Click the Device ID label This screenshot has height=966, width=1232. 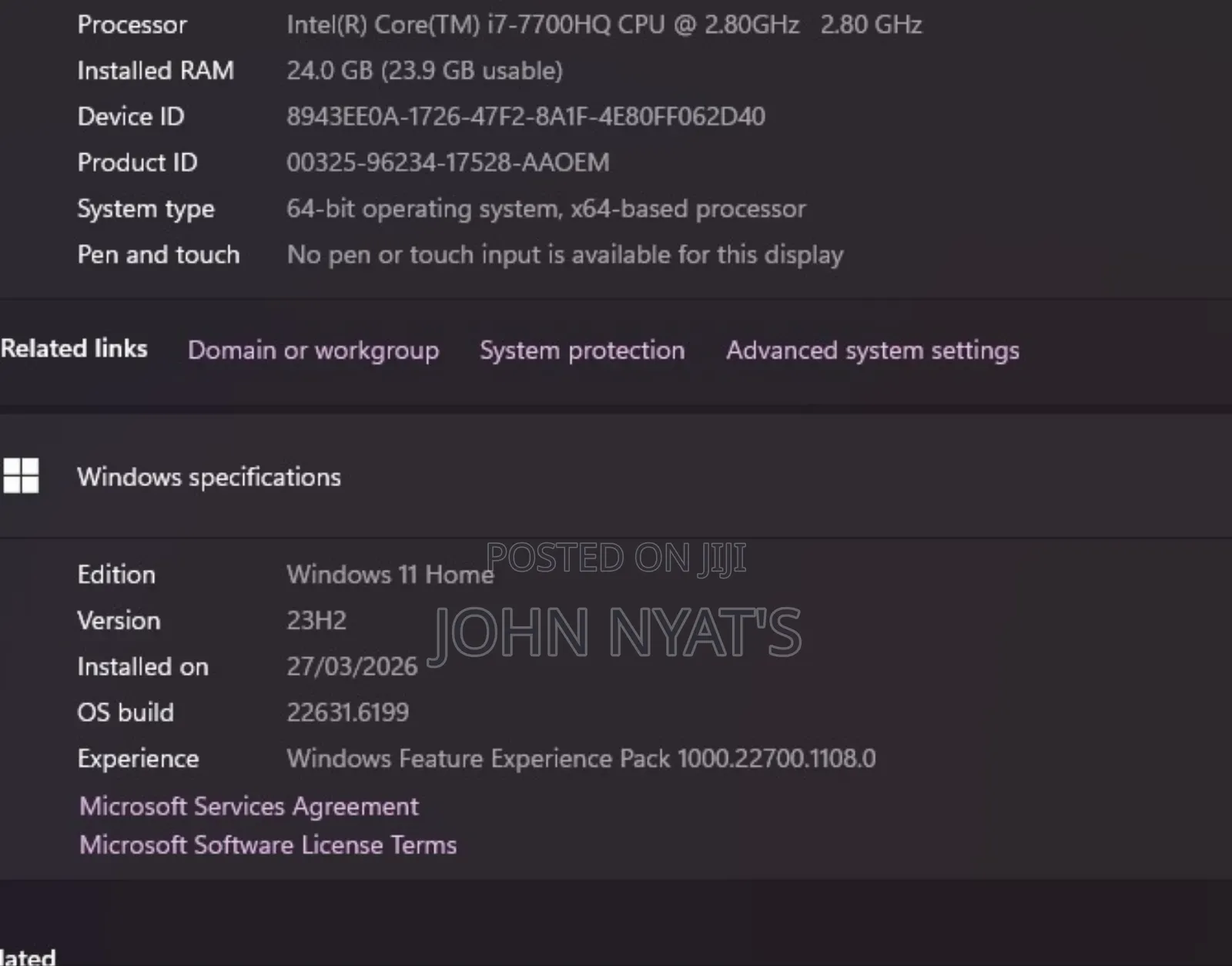point(131,116)
